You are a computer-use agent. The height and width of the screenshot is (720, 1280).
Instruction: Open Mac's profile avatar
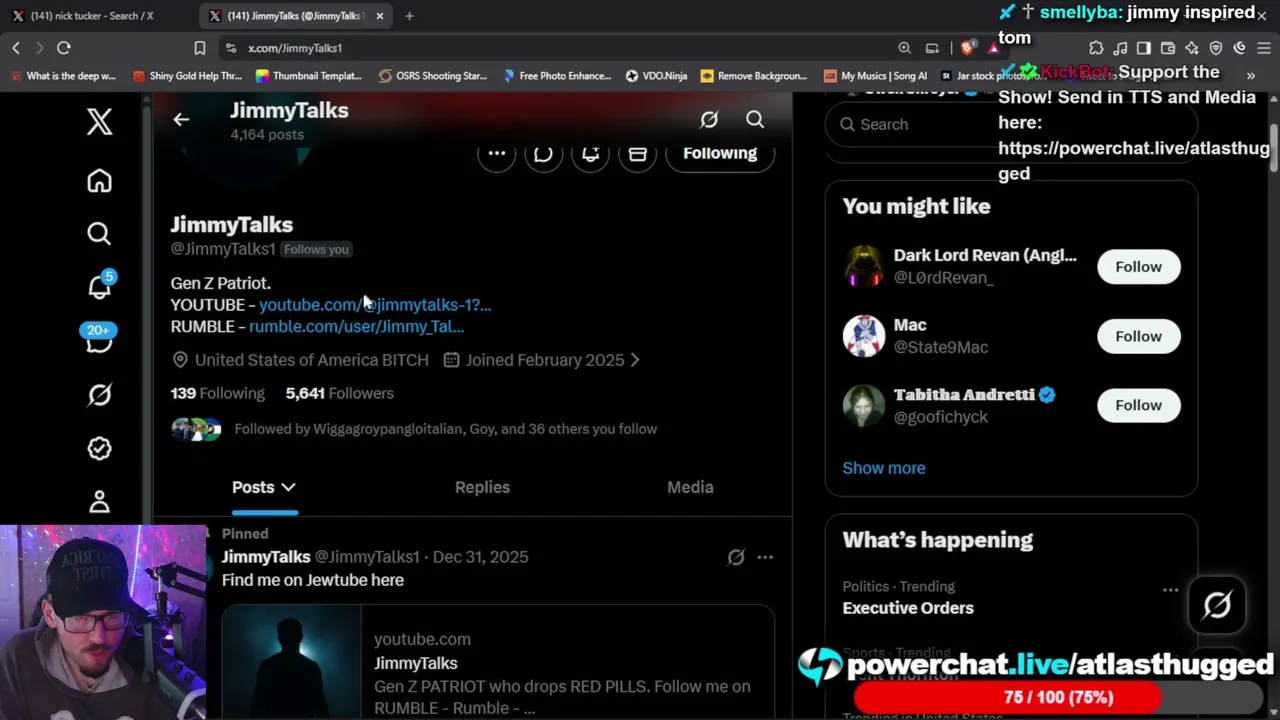(x=864, y=336)
